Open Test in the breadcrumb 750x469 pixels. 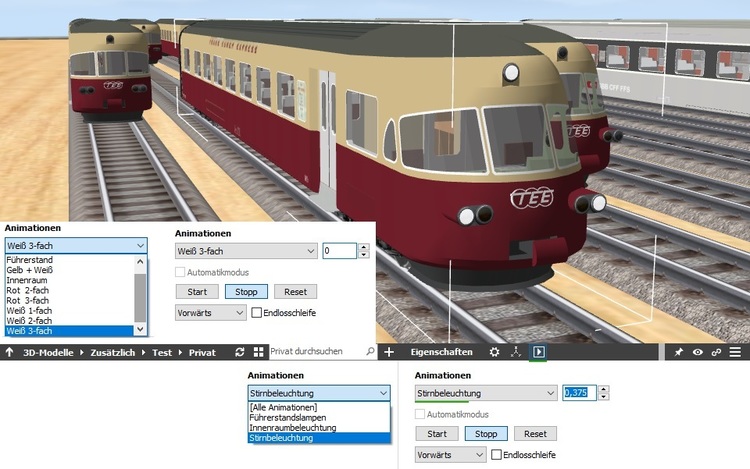point(162,353)
